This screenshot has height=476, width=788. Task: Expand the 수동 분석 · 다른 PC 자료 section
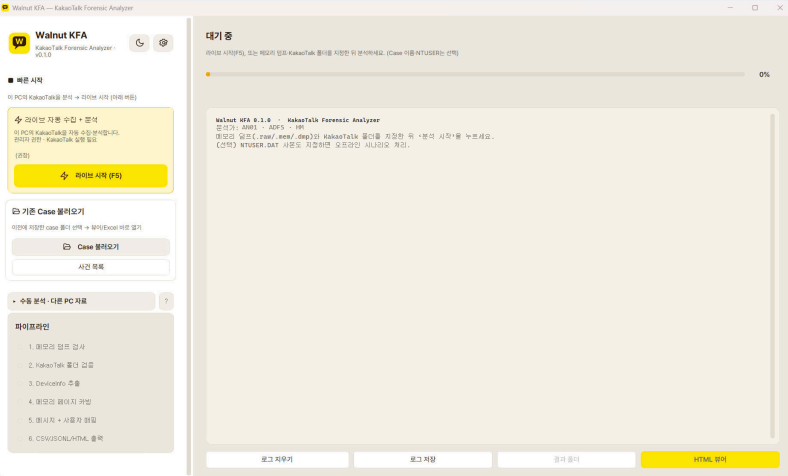point(81,301)
